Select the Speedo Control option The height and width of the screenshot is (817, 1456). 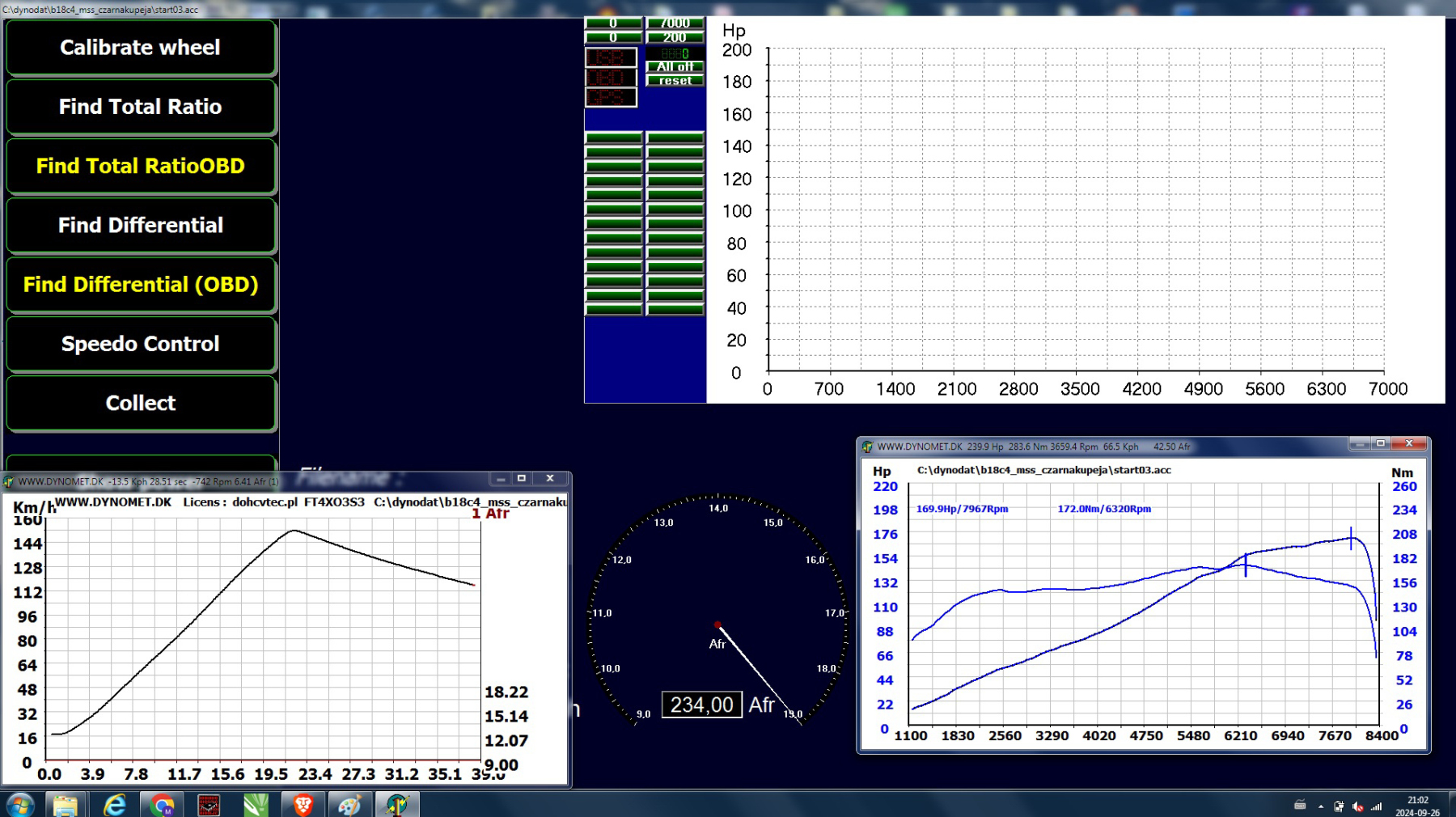coord(141,344)
